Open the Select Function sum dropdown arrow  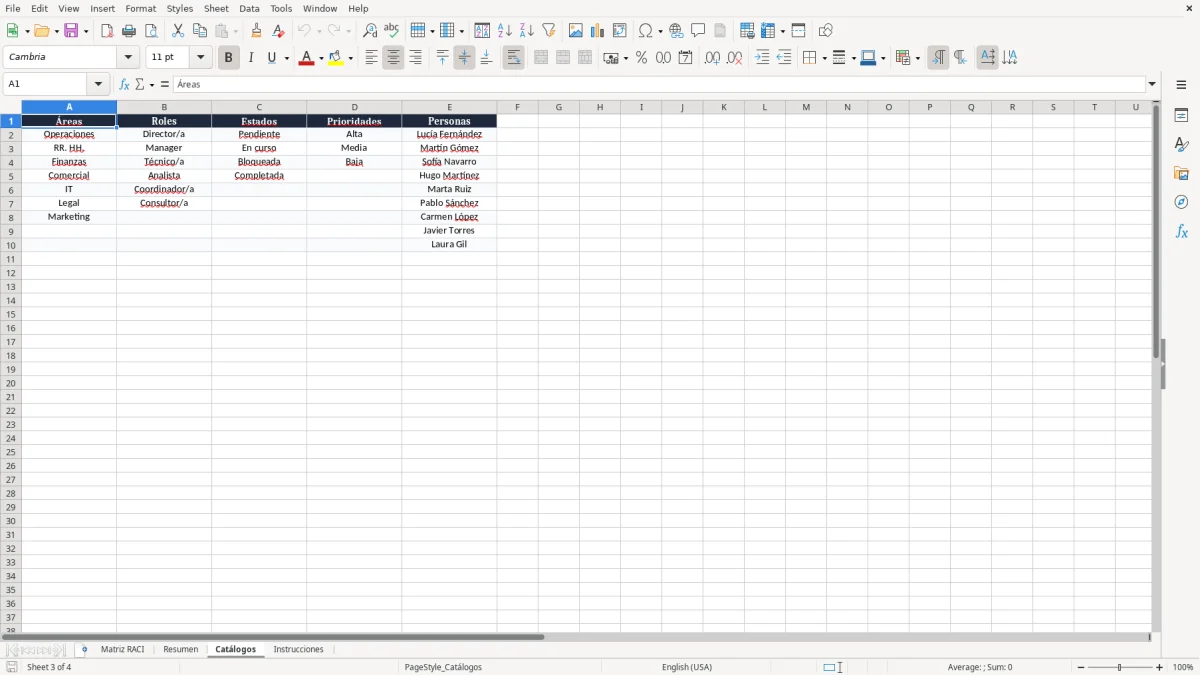[151, 84]
